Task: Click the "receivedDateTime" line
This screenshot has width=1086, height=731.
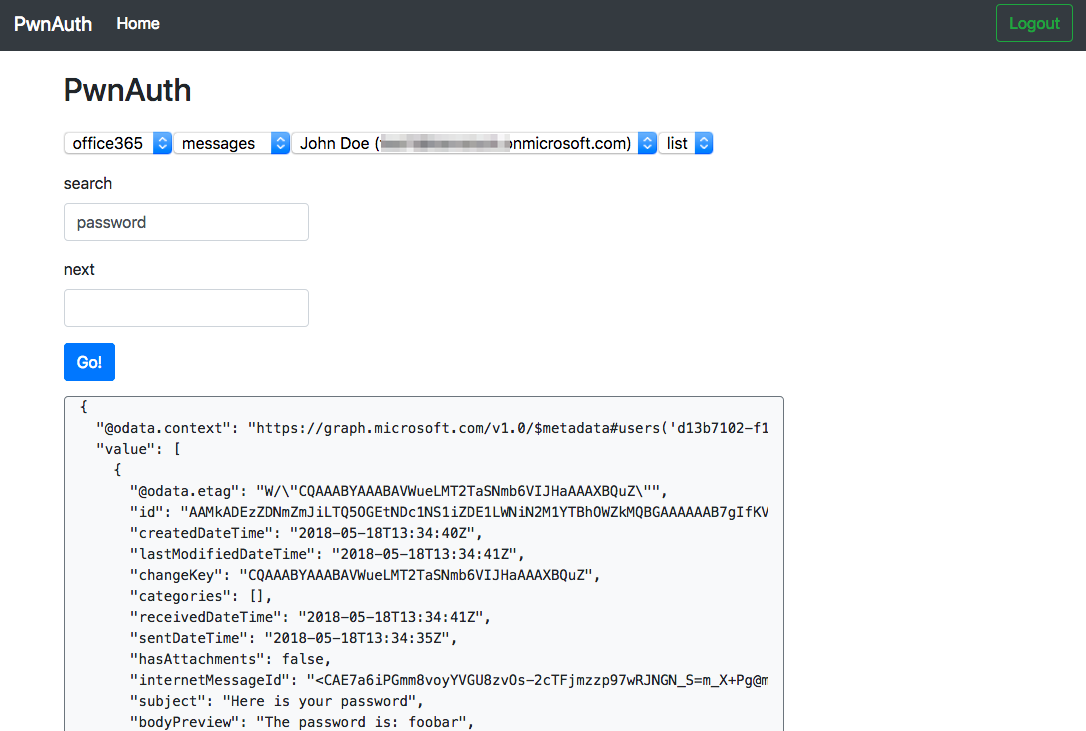Action: 310,617
